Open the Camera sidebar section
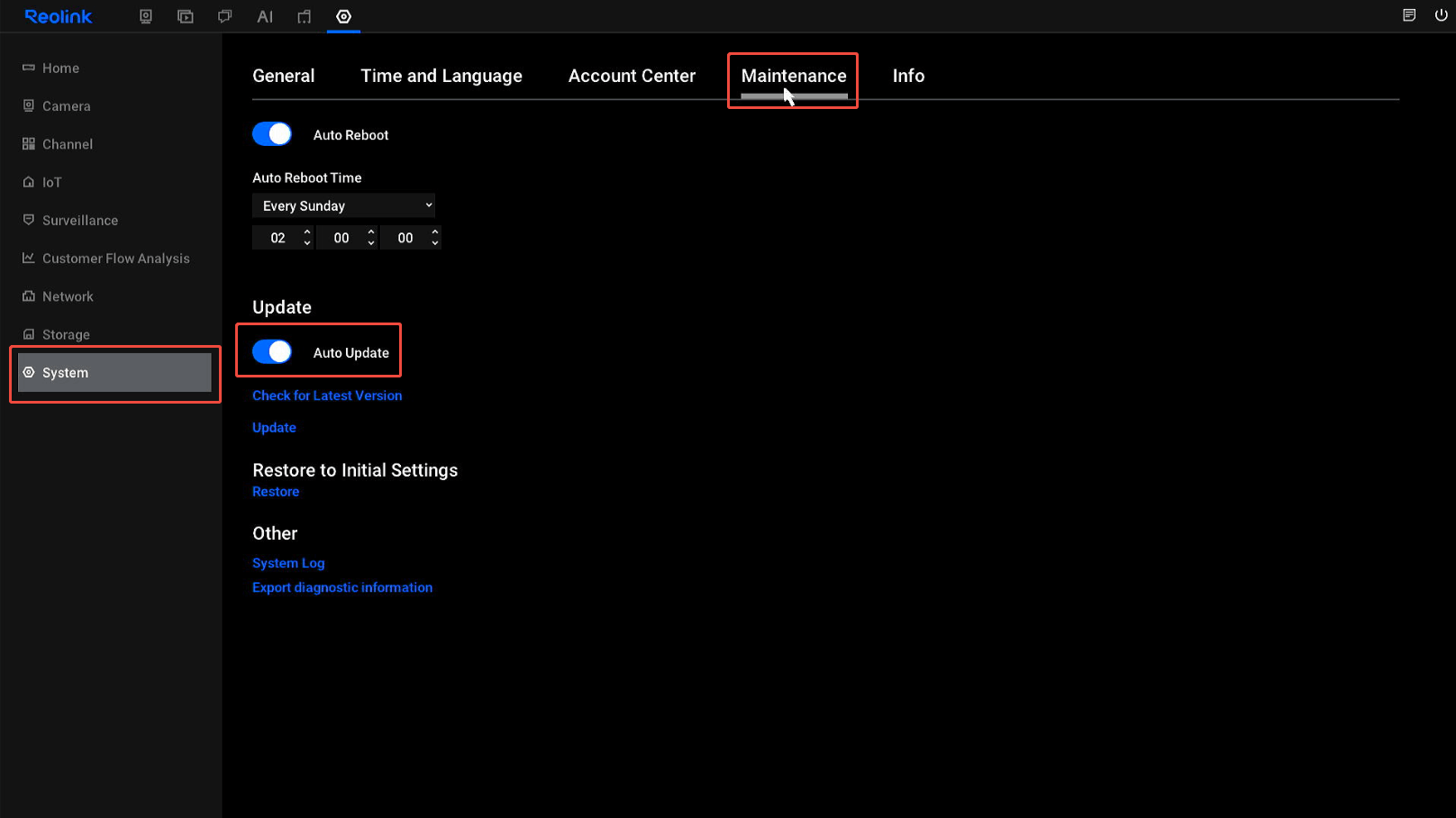The height and width of the screenshot is (818, 1456). tap(66, 106)
